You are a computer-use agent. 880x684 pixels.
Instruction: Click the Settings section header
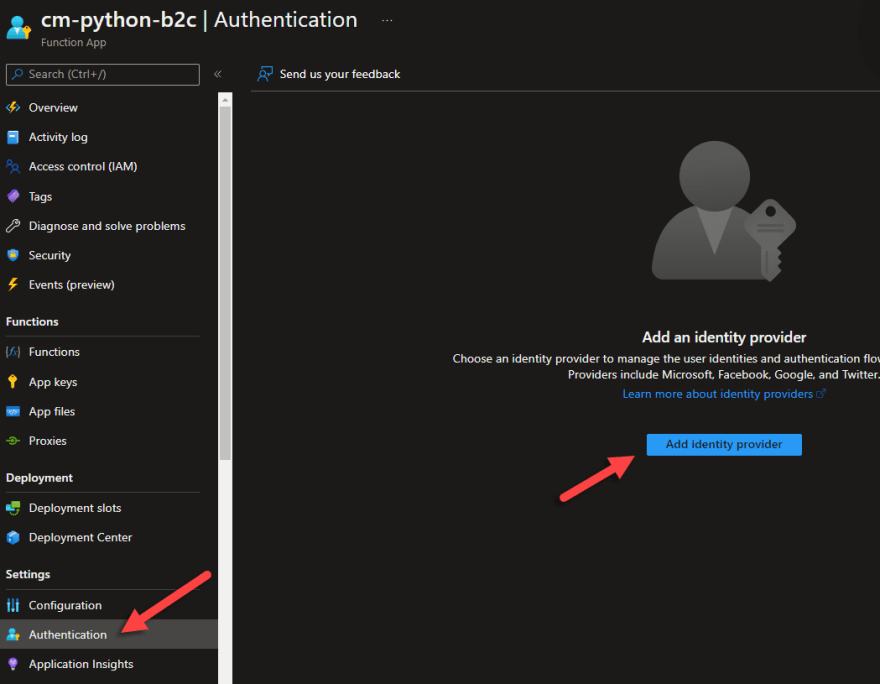pyautogui.click(x=28, y=575)
